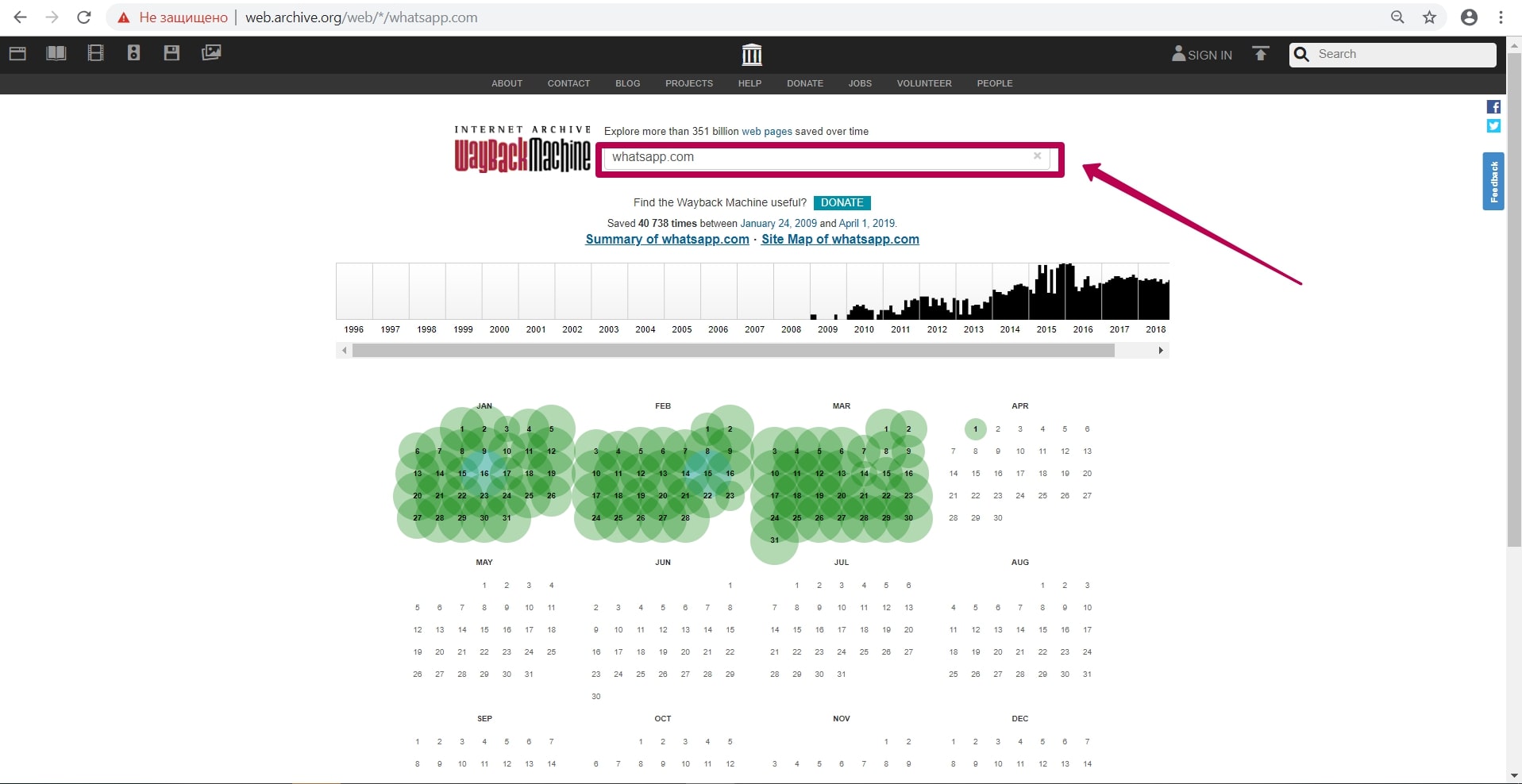Open the PEOPLE menu item

click(995, 83)
